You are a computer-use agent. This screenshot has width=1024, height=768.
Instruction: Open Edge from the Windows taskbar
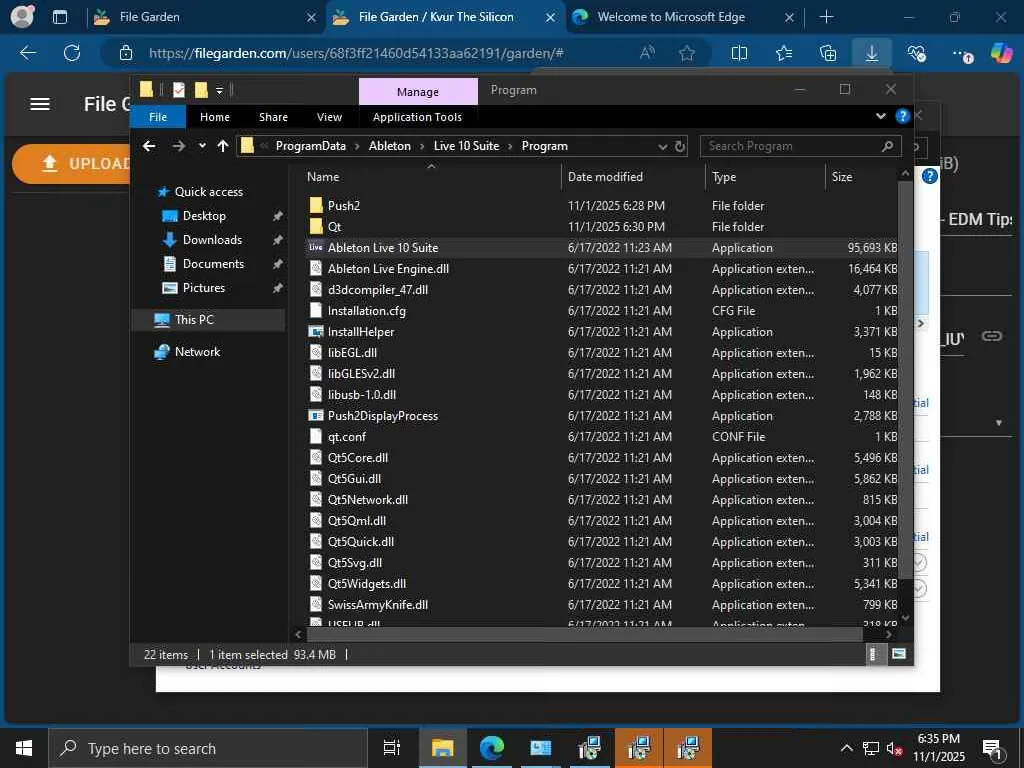pyautogui.click(x=491, y=748)
